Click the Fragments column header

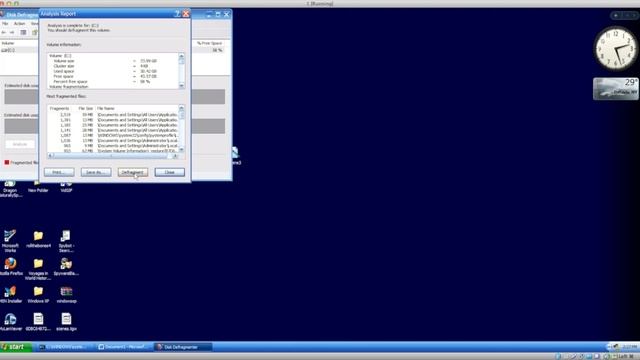(x=60, y=109)
